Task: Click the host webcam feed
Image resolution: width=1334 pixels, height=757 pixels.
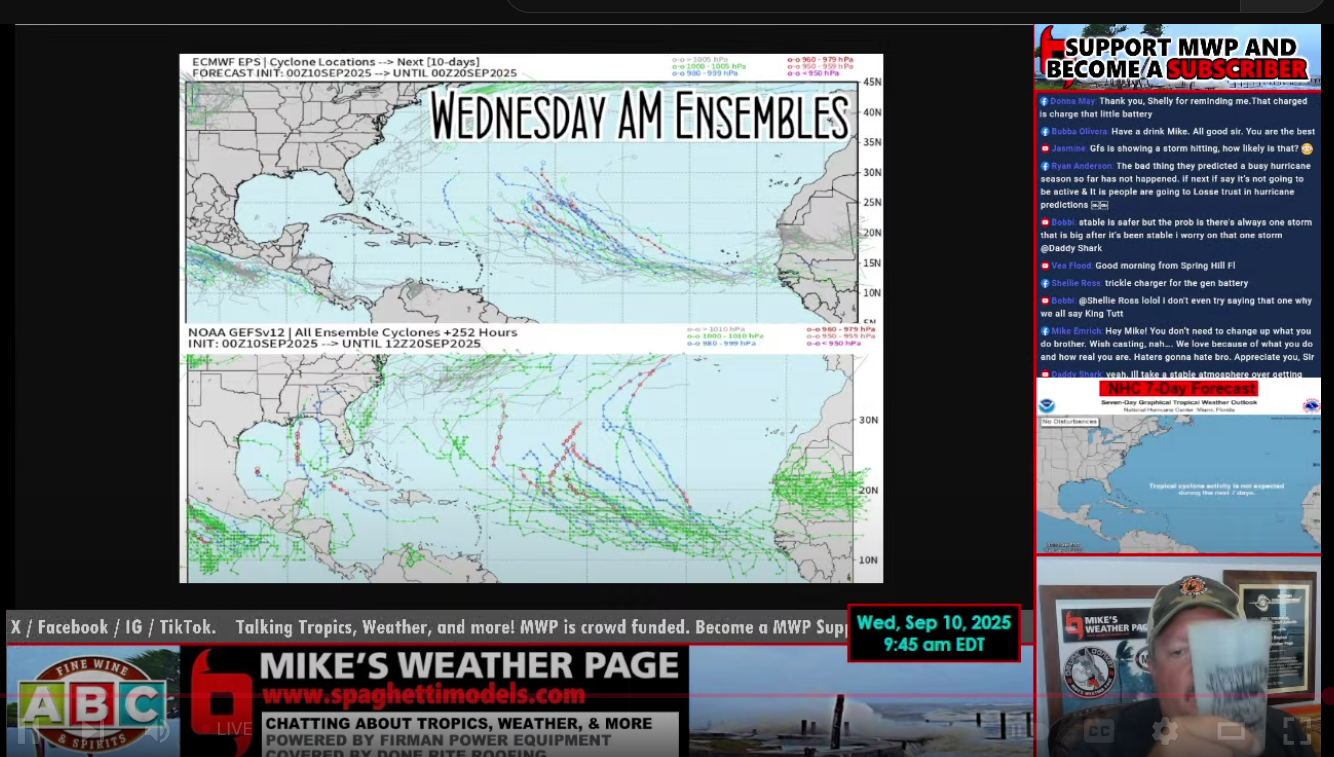Action: [1178, 656]
